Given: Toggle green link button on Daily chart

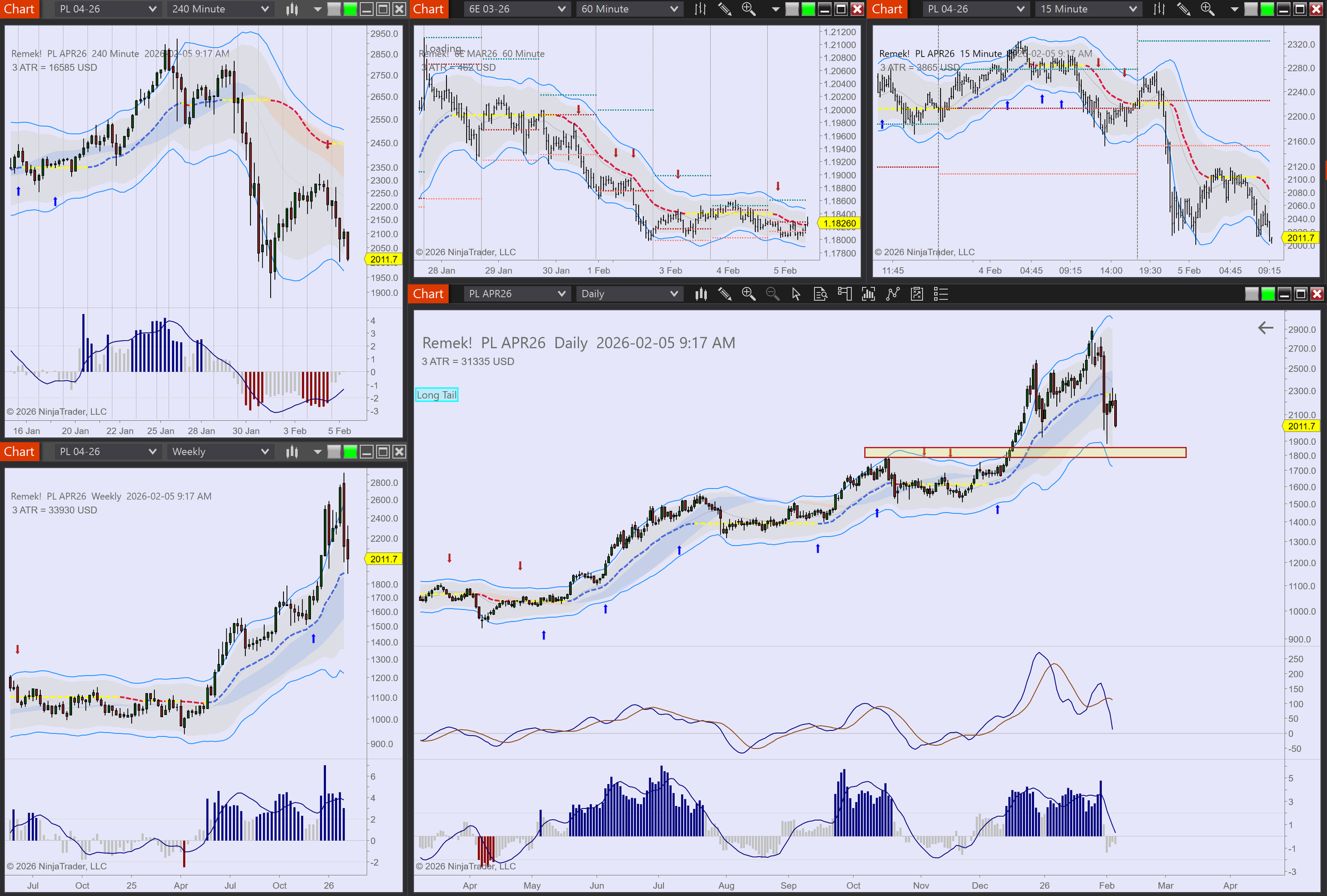Looking at the screenshot, I should 1268,294.
